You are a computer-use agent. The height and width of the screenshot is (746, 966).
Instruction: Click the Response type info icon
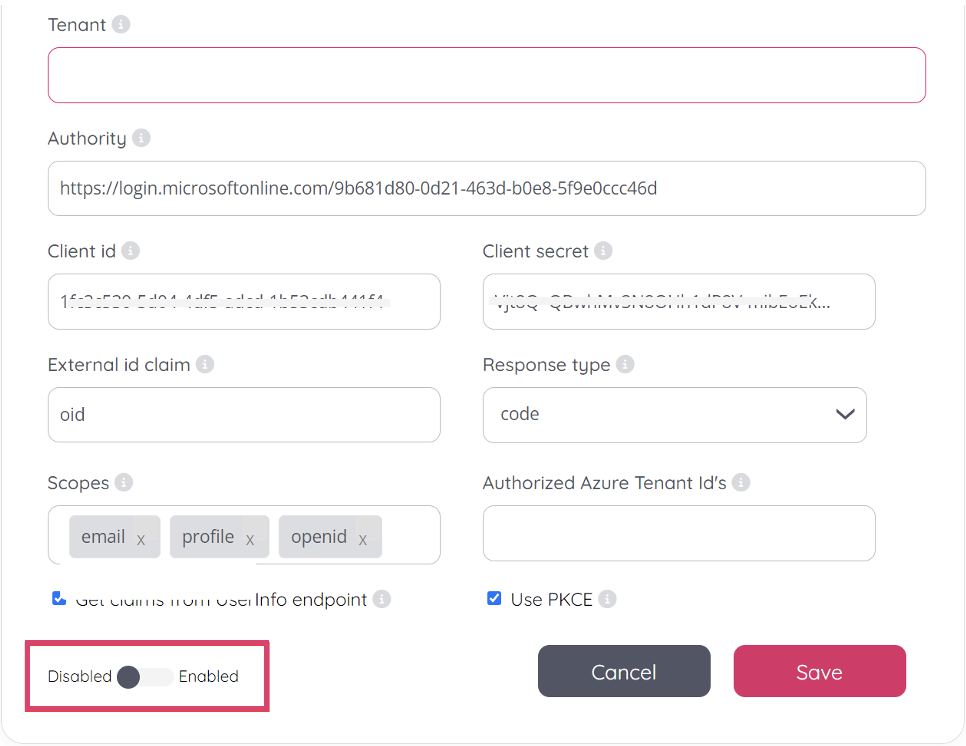tap(625, 365)
